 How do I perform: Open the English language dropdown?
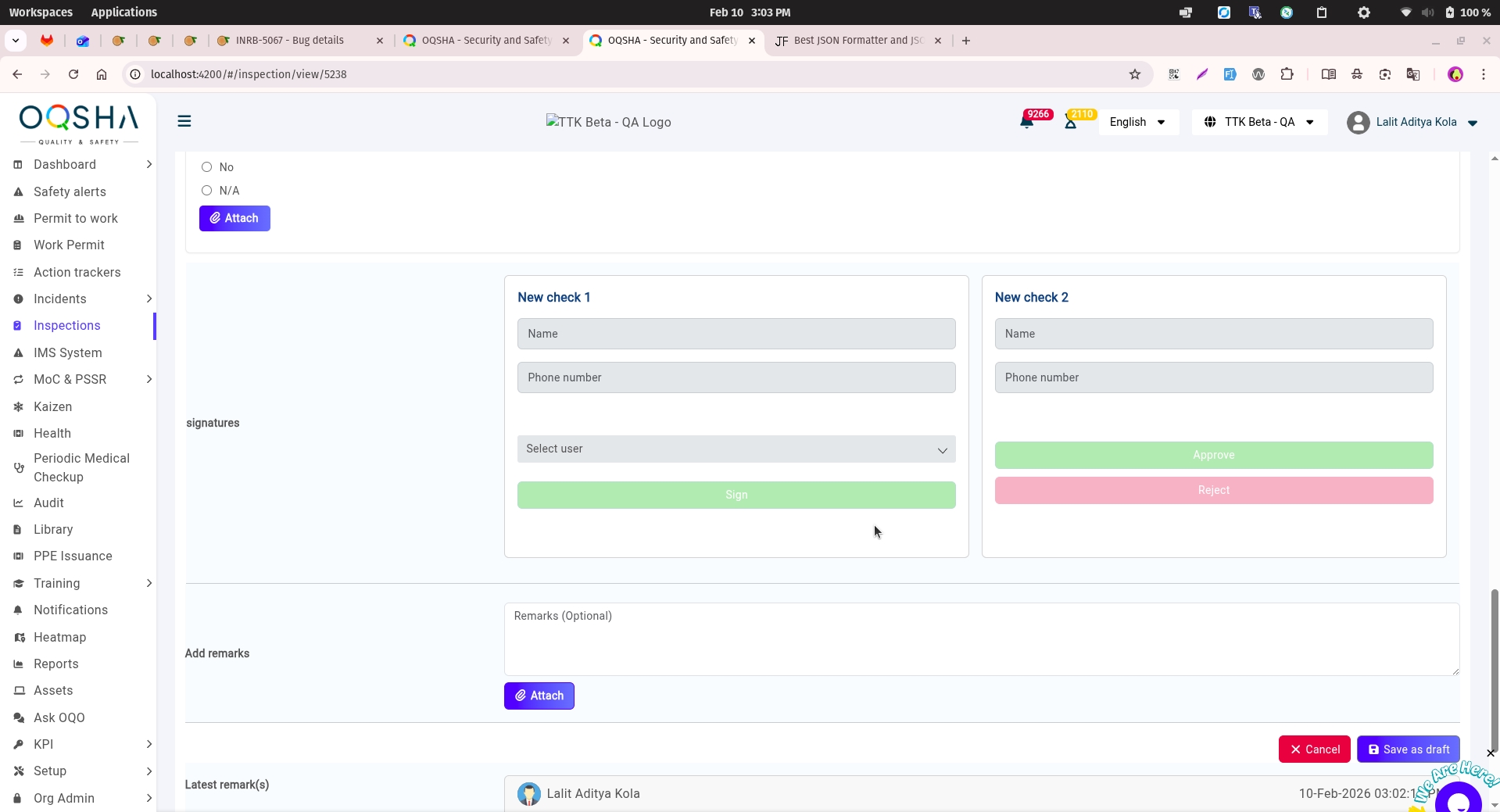point(1138,122)
